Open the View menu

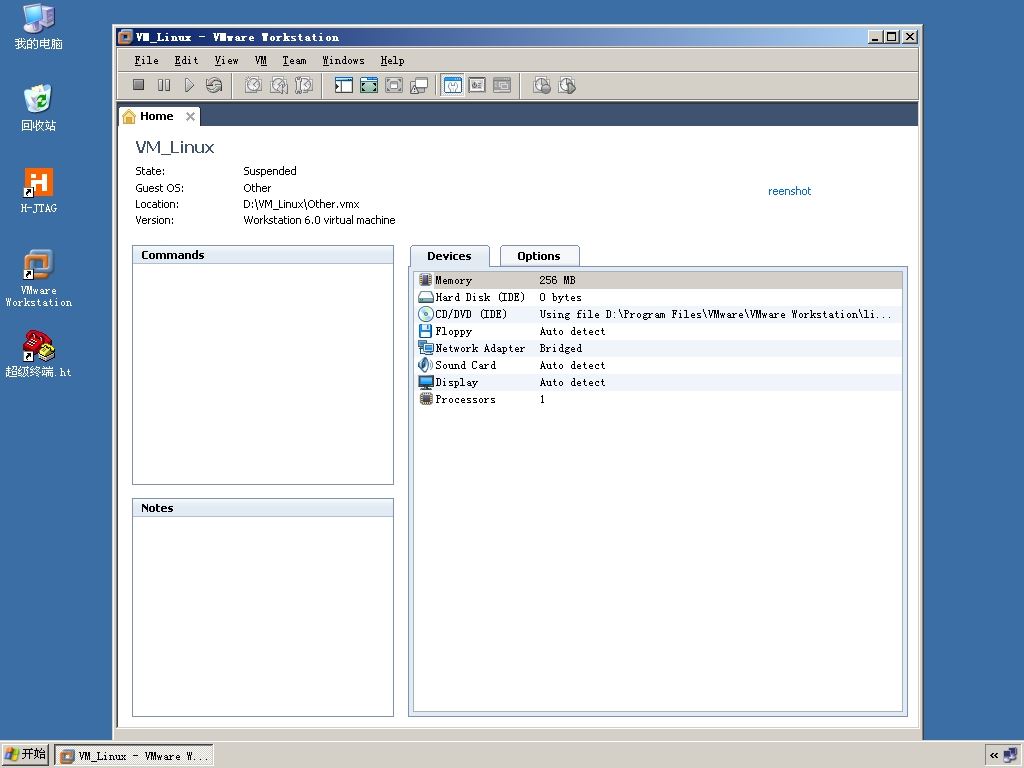(x=226, y=60)
